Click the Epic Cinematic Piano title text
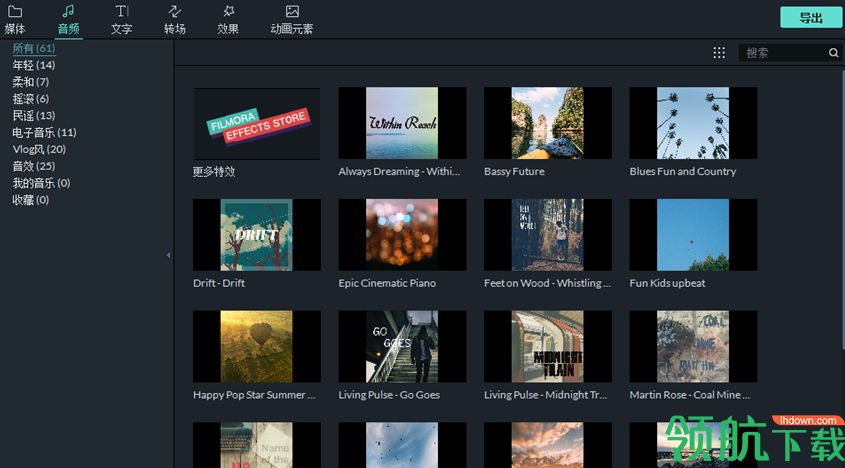845x468 pixels. click(x=387, y=283)
